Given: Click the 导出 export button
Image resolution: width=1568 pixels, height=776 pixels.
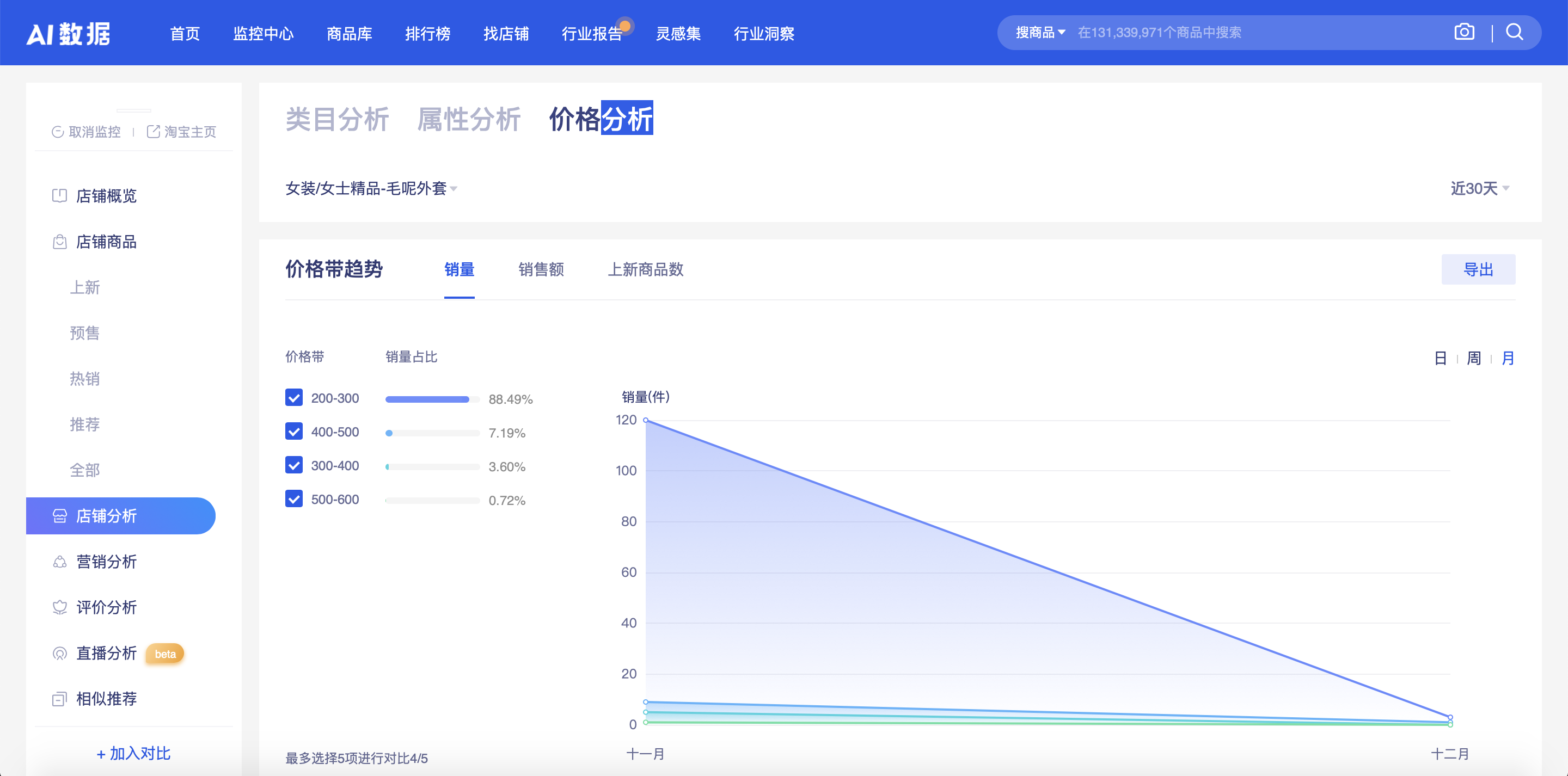Looking at the screenshot, I should click(x=1479, y=269).
